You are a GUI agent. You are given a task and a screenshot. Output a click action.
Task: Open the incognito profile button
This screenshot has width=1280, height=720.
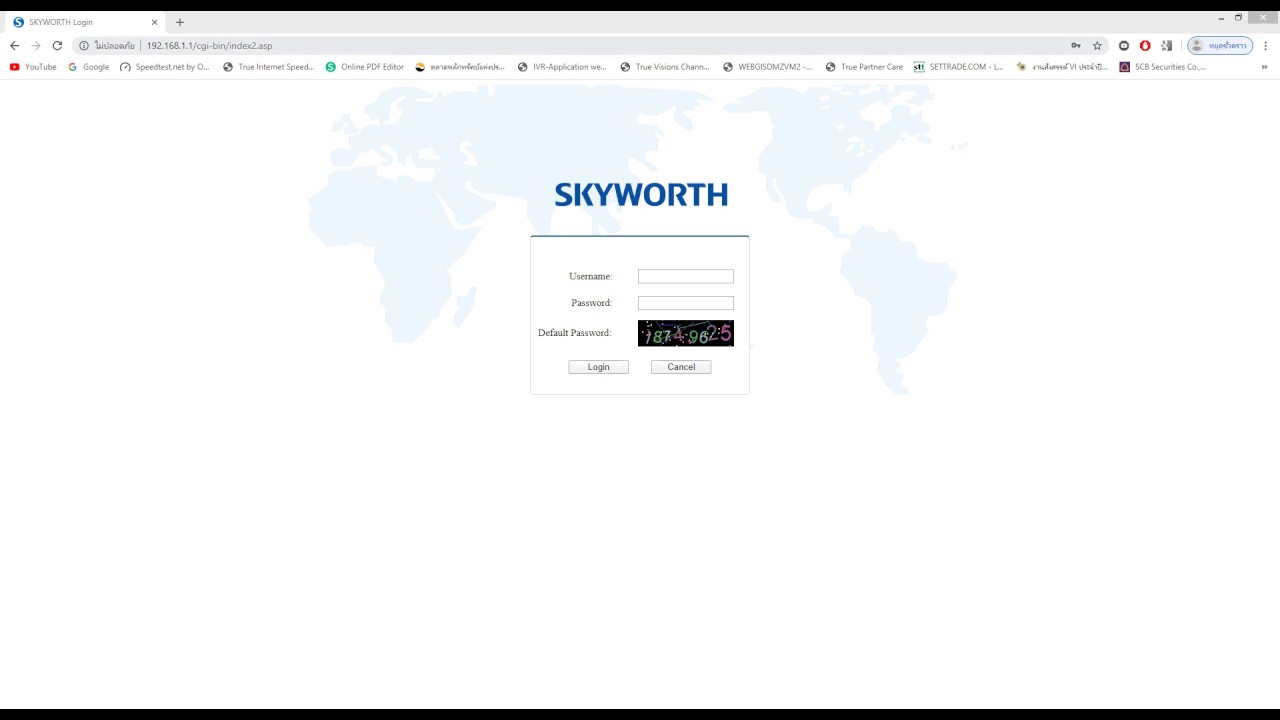coord(1219,46)
